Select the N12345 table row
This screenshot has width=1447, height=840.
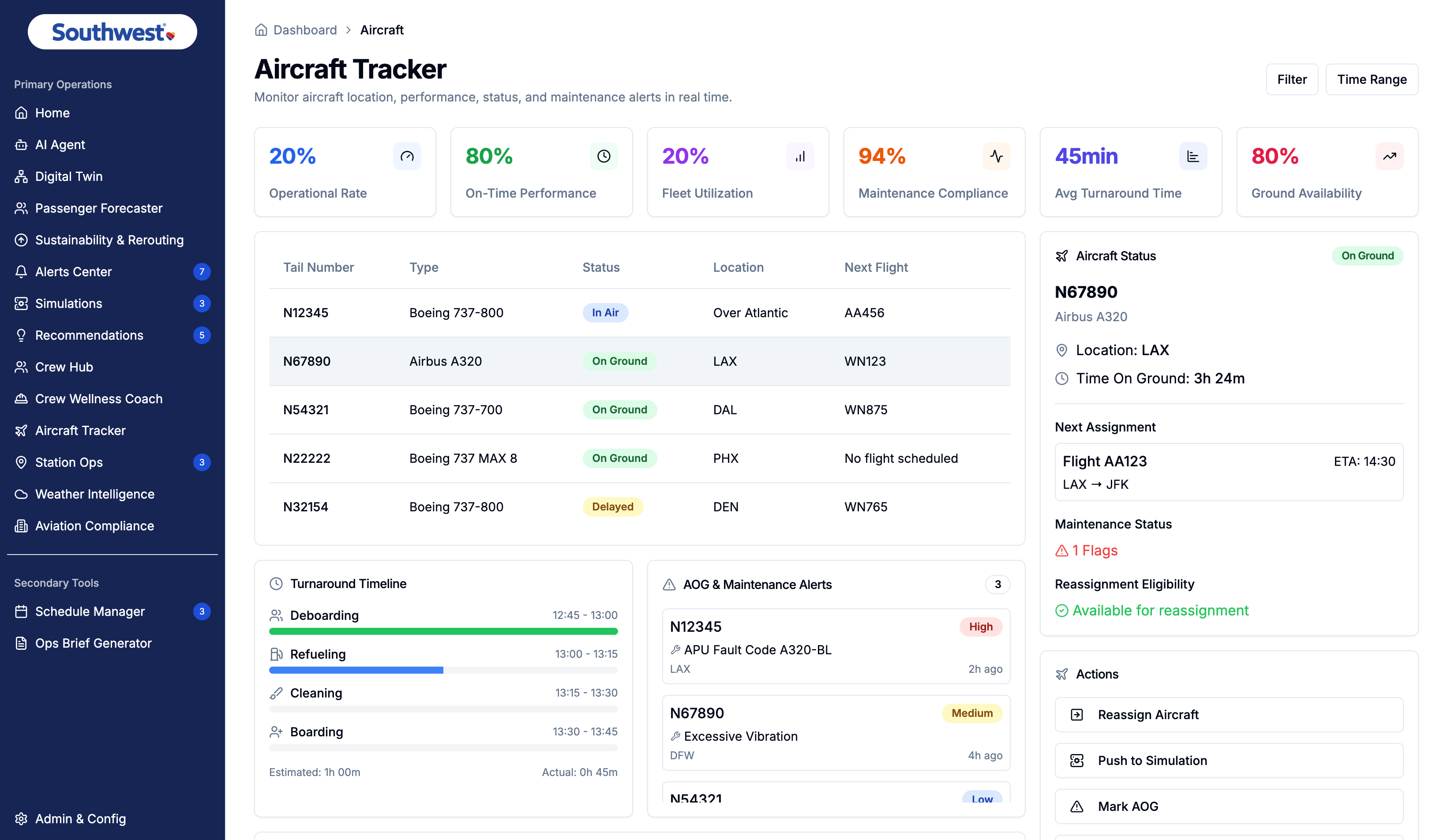click(x=640, y=313)
